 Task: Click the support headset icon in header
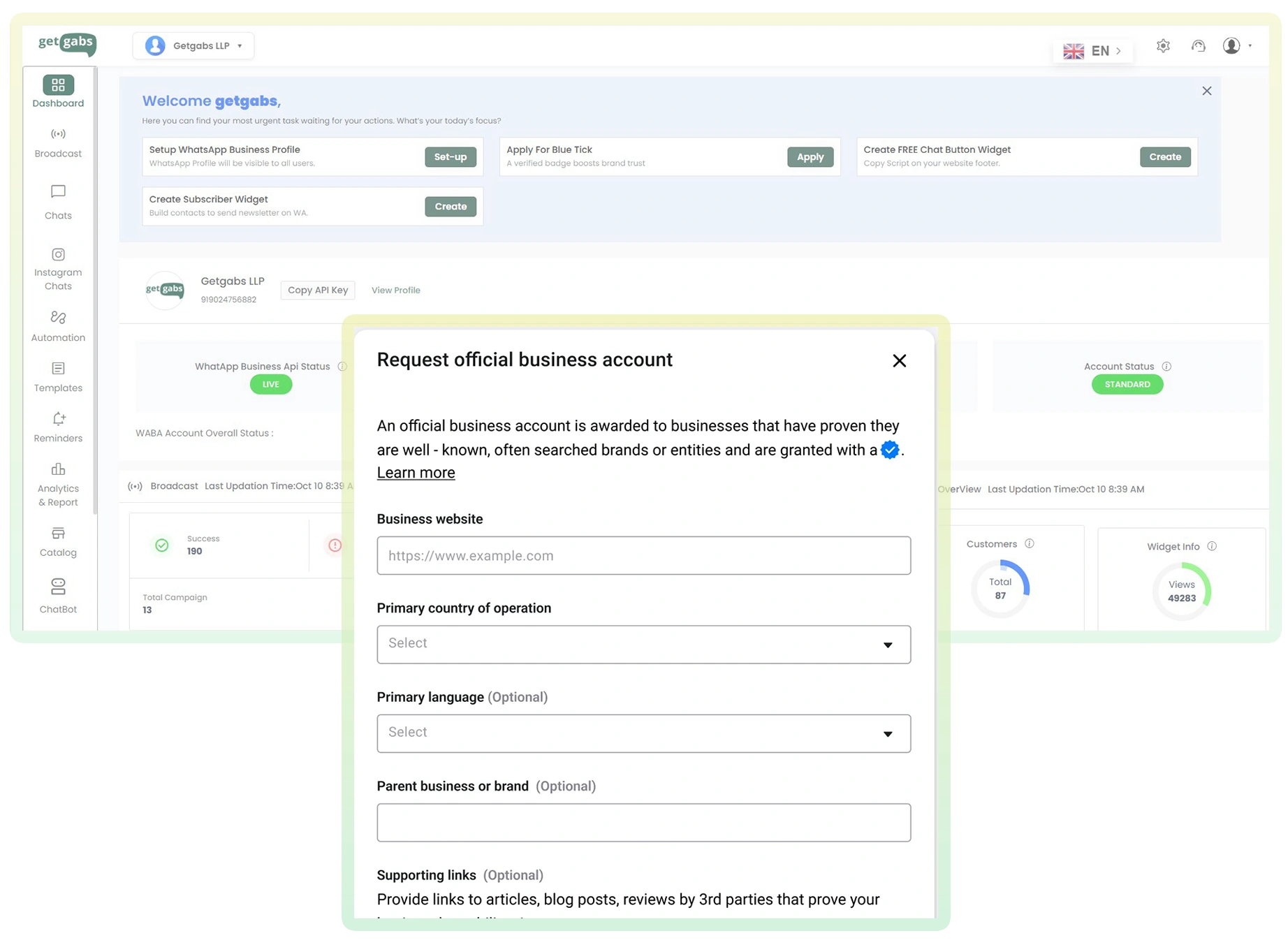click(x=1199, y=46)
